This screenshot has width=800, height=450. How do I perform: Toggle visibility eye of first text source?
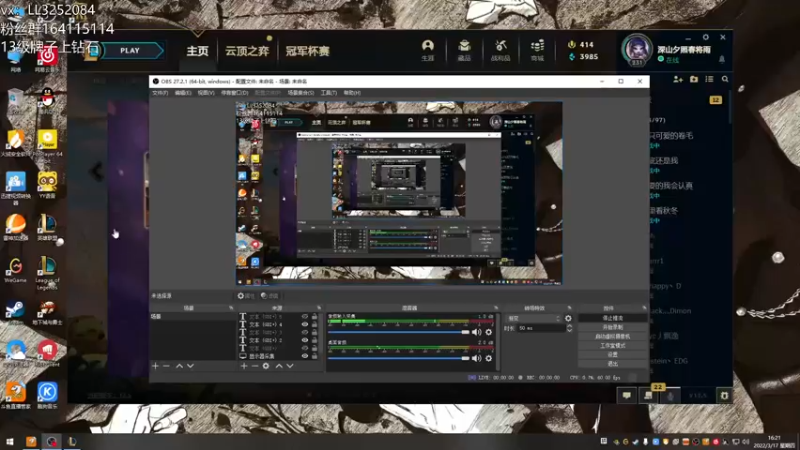point(305,317)
